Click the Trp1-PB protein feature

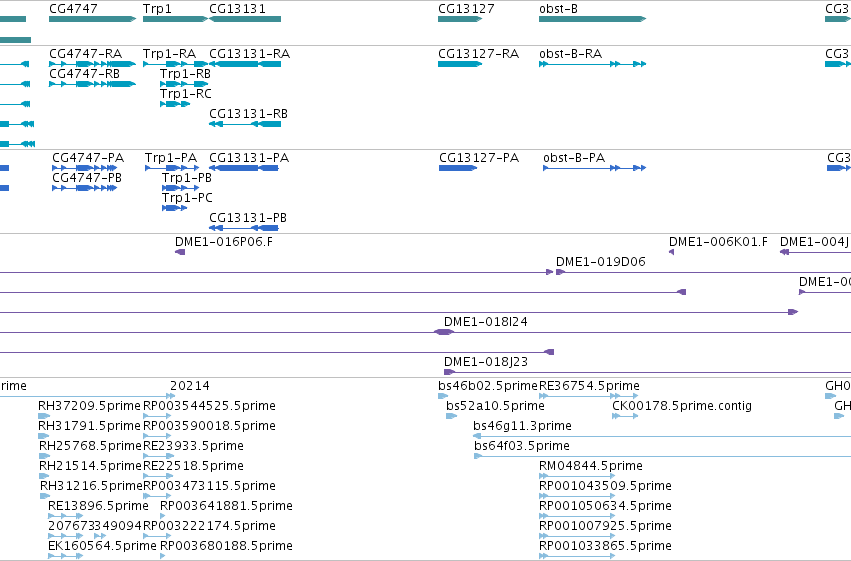click(180, 188)
